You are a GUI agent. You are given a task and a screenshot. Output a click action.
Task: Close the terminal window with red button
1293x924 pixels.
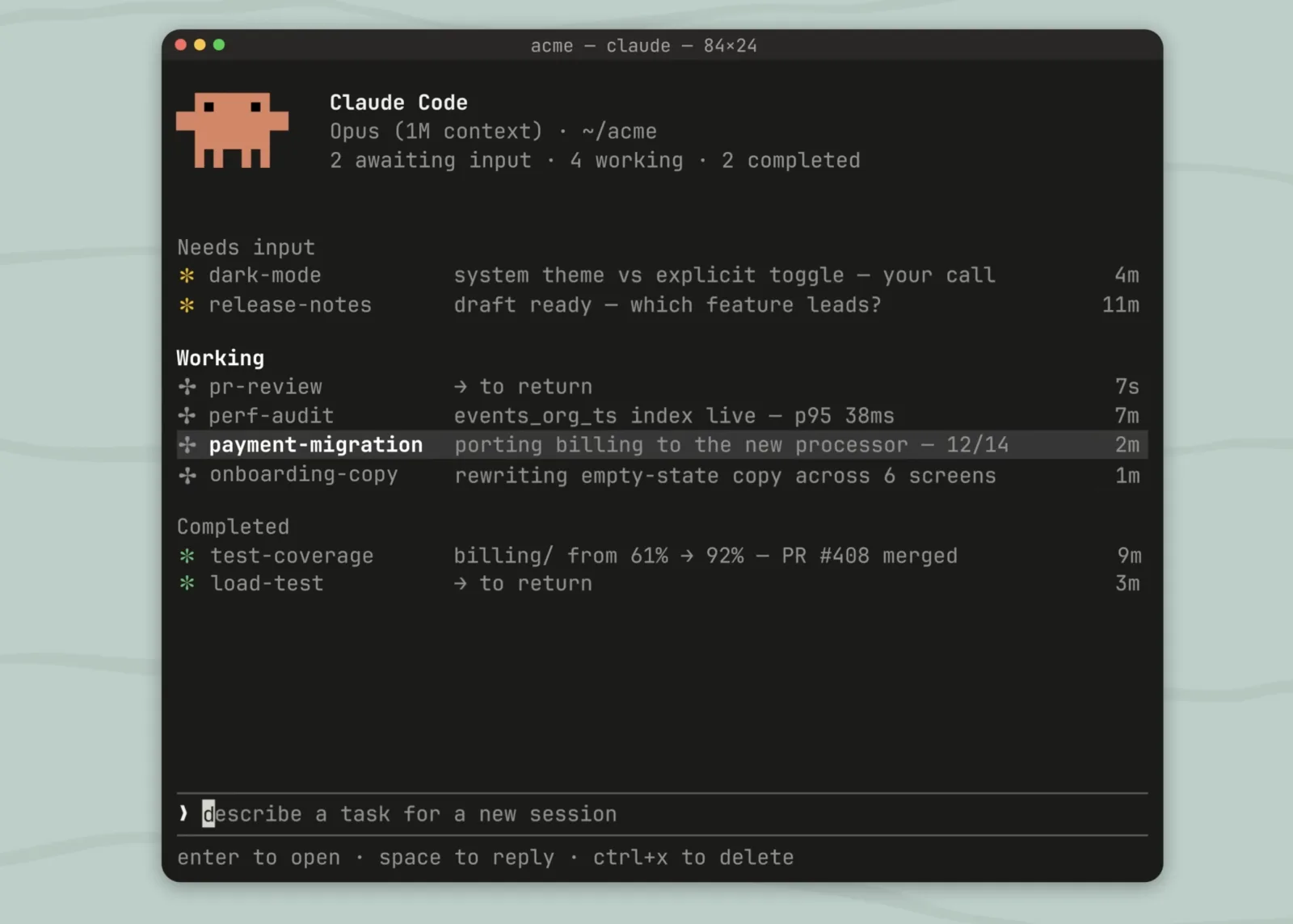pyautogui.click(x=181, y=45)
